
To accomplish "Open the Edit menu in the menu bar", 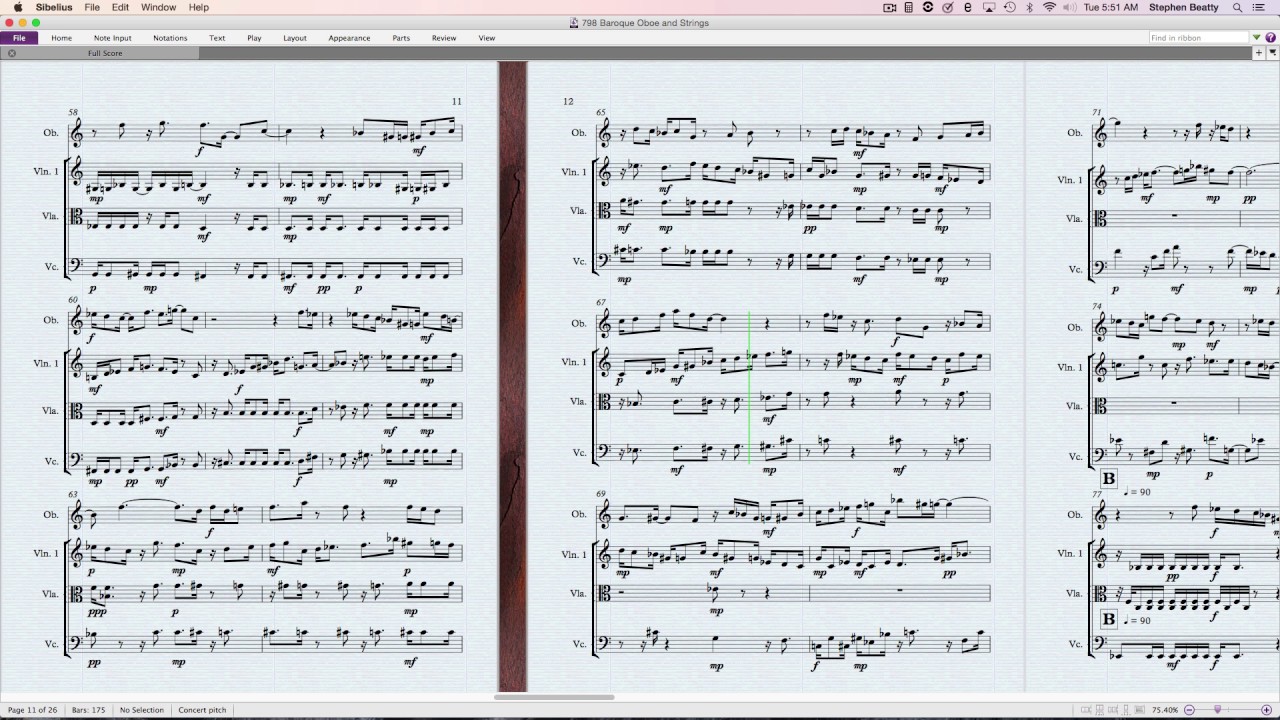I will pos(120,7).
